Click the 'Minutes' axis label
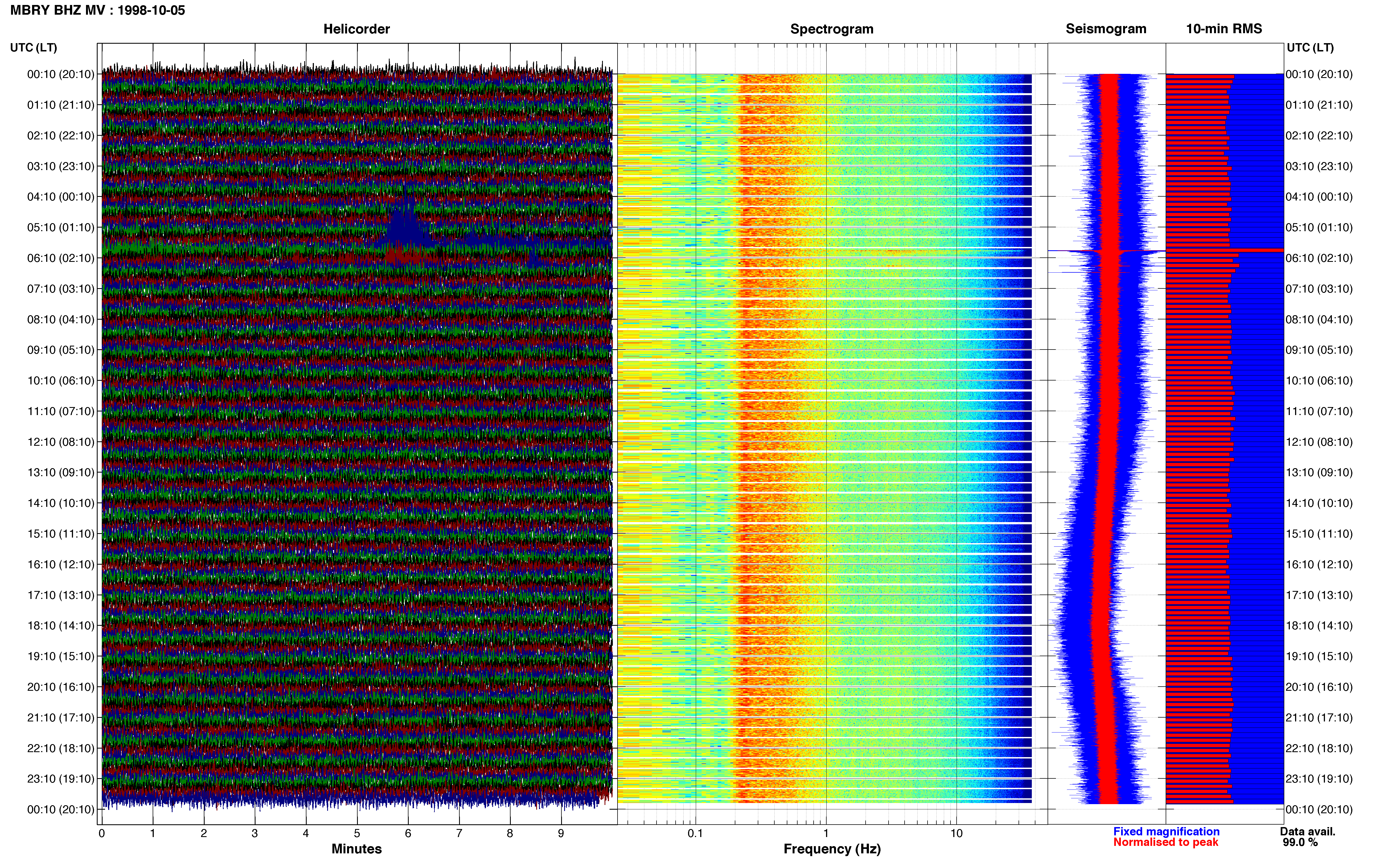The image size is (1388, 868). [x=356, y=849]
